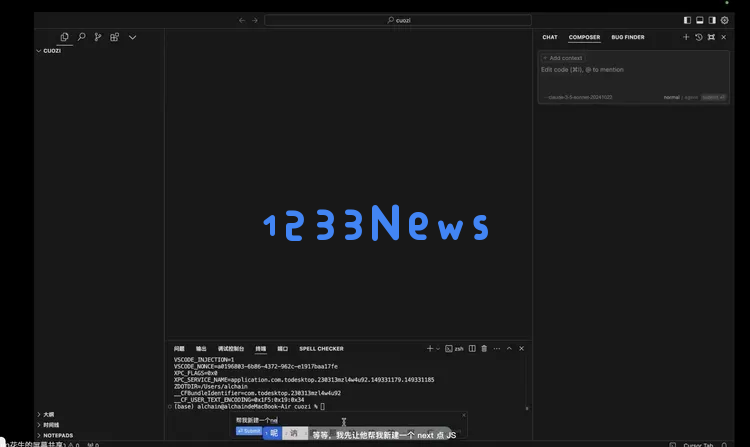Viewport: 750px width, 447px height.
Task: Close the AI composer pane
Action: point(724,37)
